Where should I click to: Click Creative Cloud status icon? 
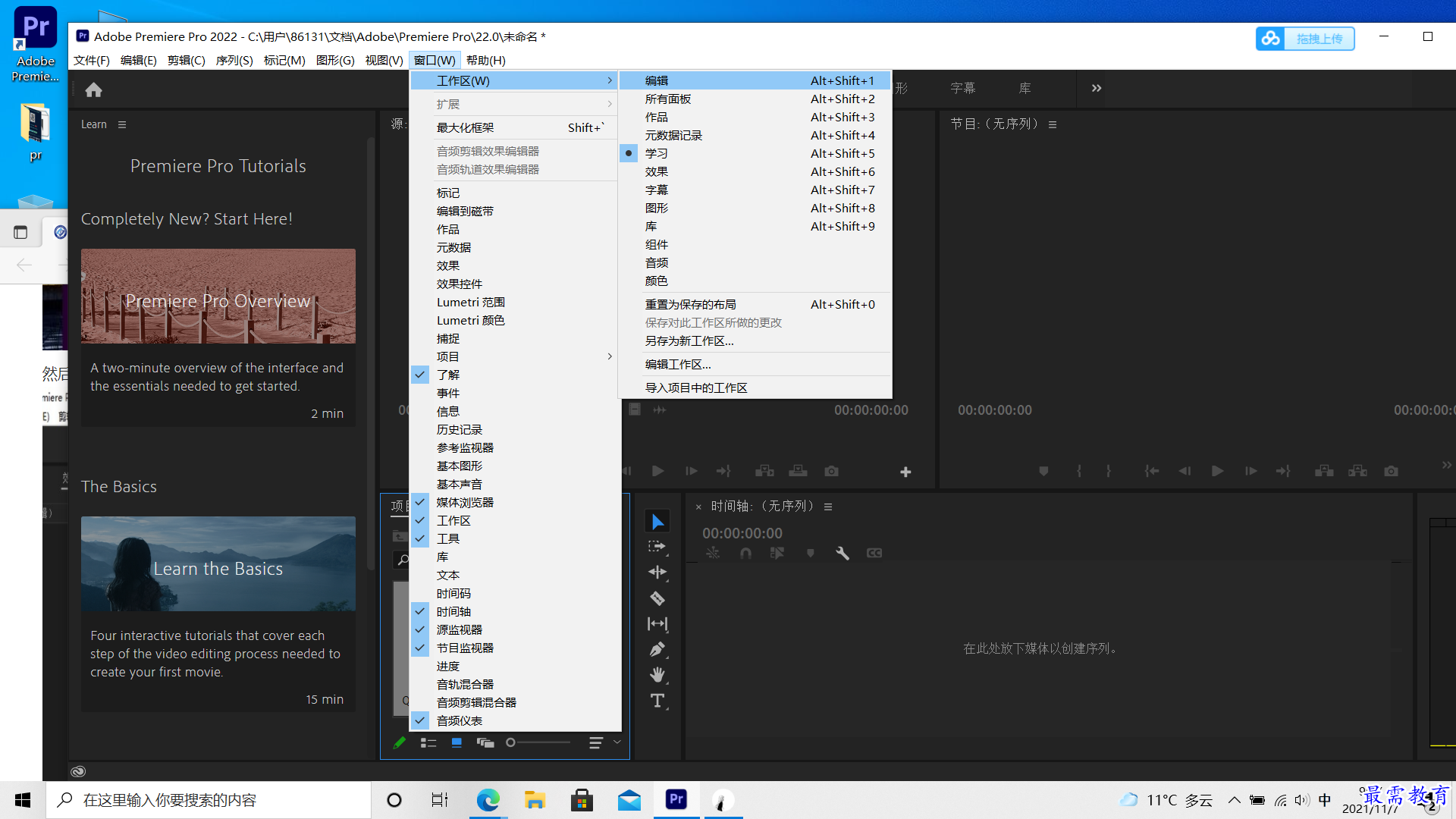78,772
